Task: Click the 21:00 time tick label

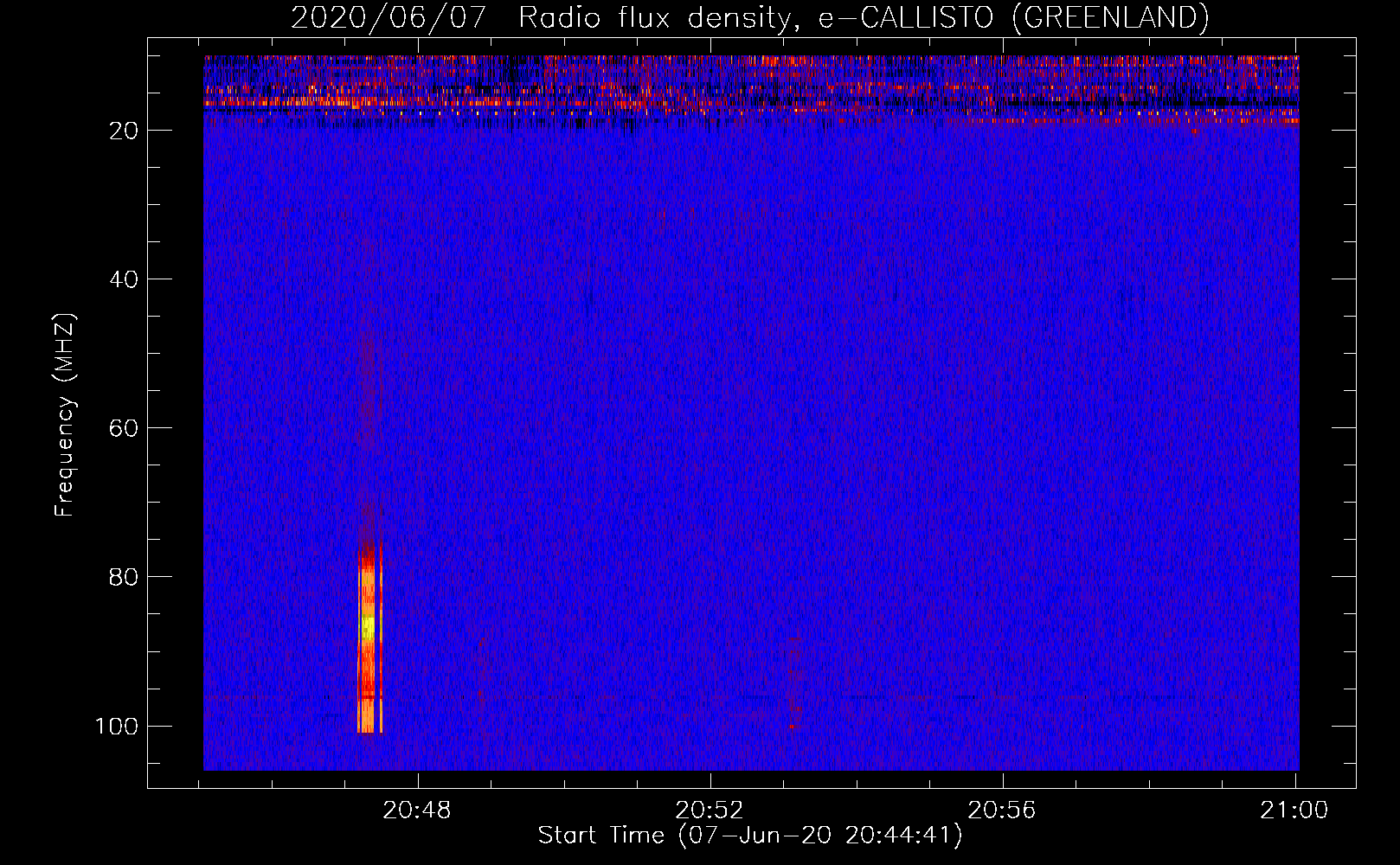Action: 1294,811
